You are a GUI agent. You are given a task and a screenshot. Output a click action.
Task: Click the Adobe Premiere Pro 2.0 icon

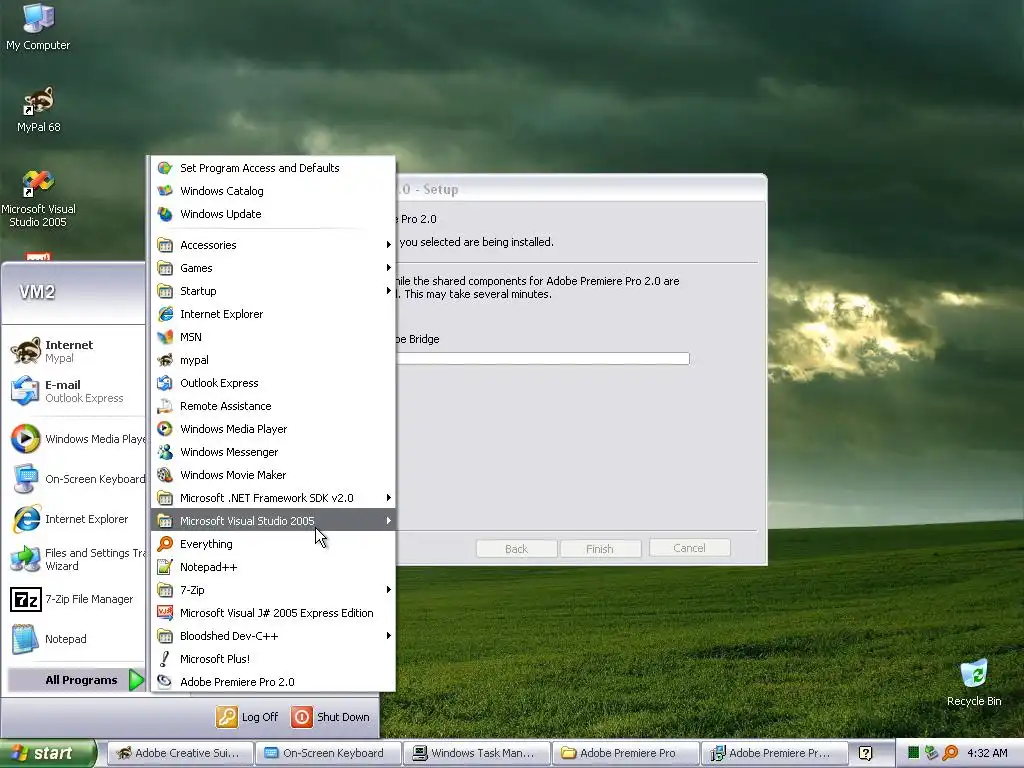pos(165,682)
